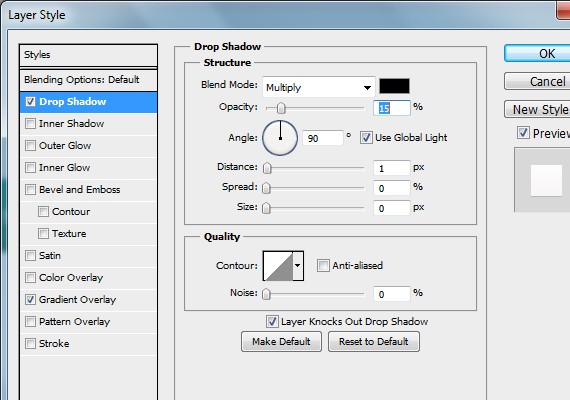Viewport: 570px width, 400px height.
Task: Click the Reset to Default button
Action: pyautogui.click(x=374, y=341)
